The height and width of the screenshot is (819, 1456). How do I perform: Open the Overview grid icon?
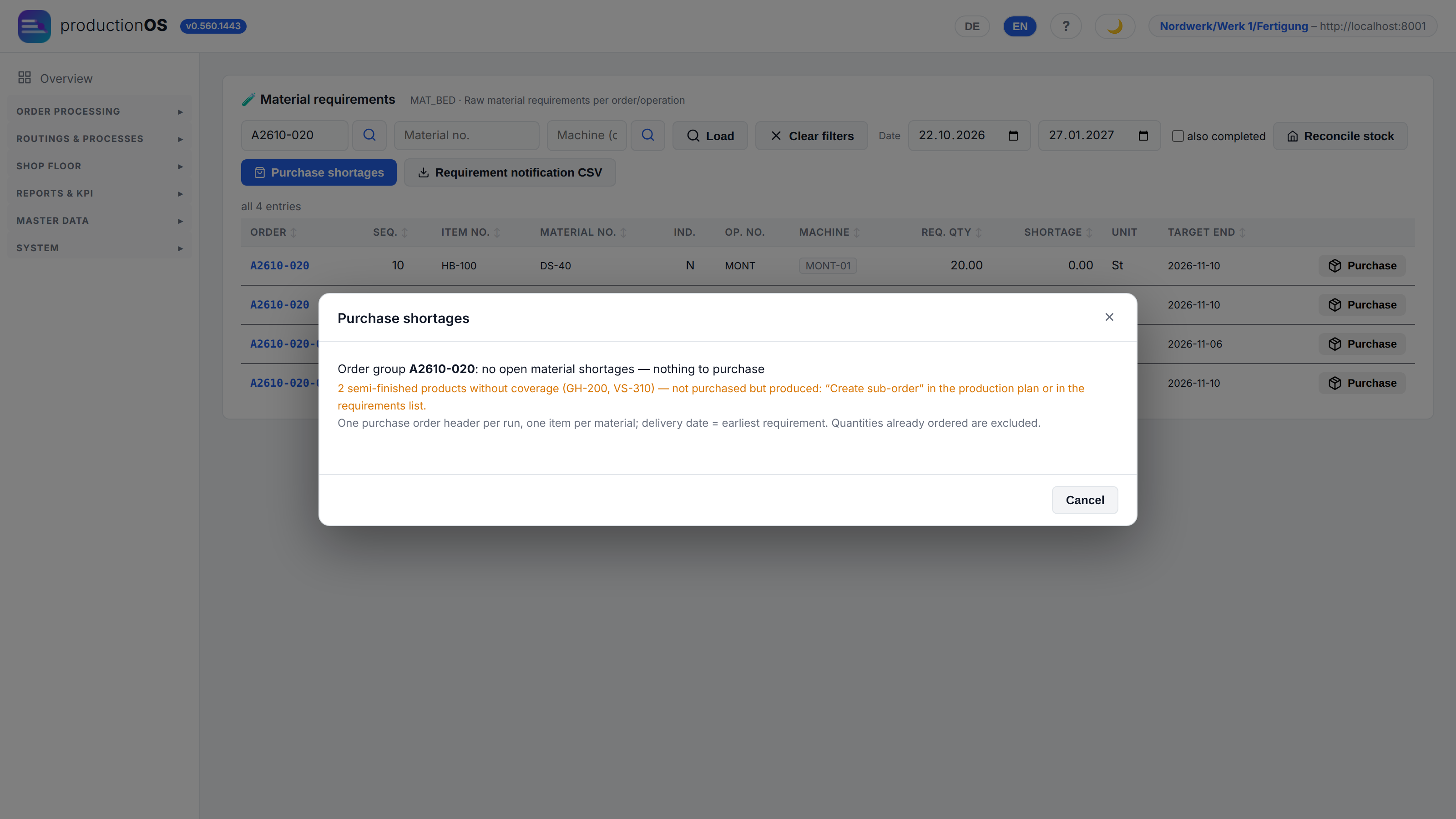tap(24, 78)
